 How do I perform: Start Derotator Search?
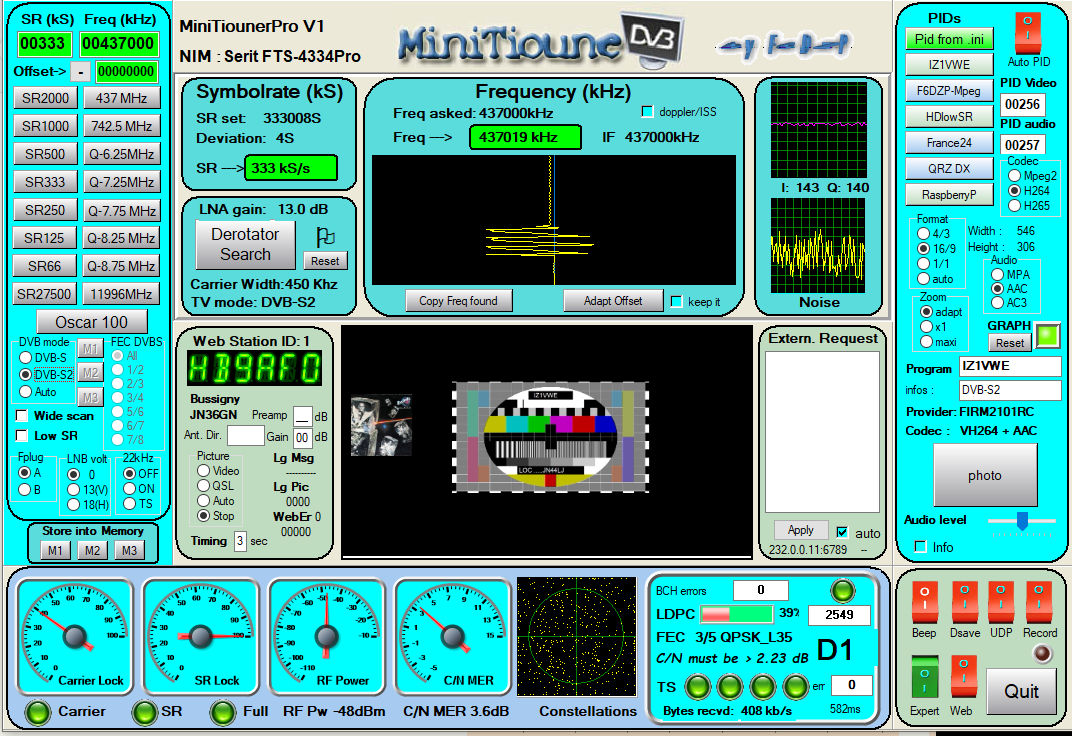click(245, 245)
